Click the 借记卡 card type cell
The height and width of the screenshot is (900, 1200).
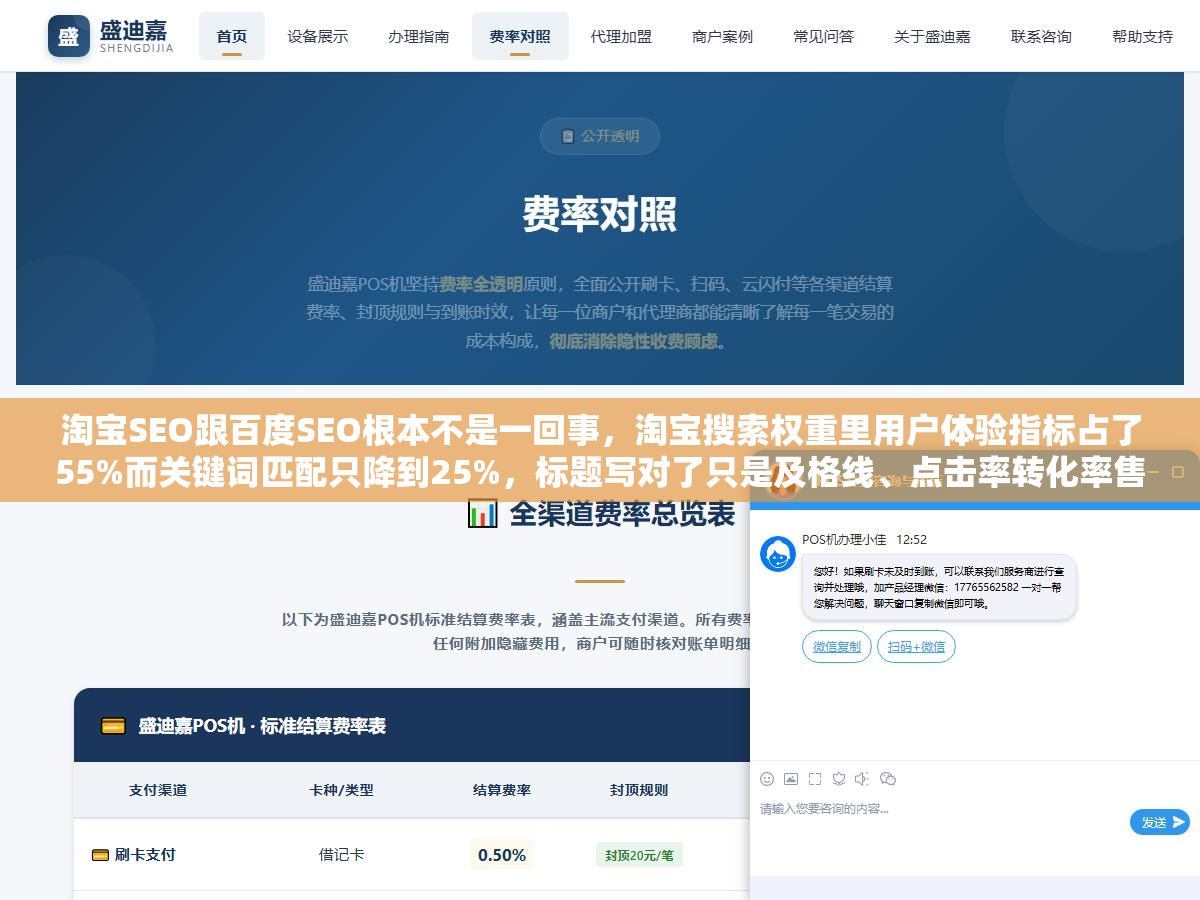(x=341, y=855)
